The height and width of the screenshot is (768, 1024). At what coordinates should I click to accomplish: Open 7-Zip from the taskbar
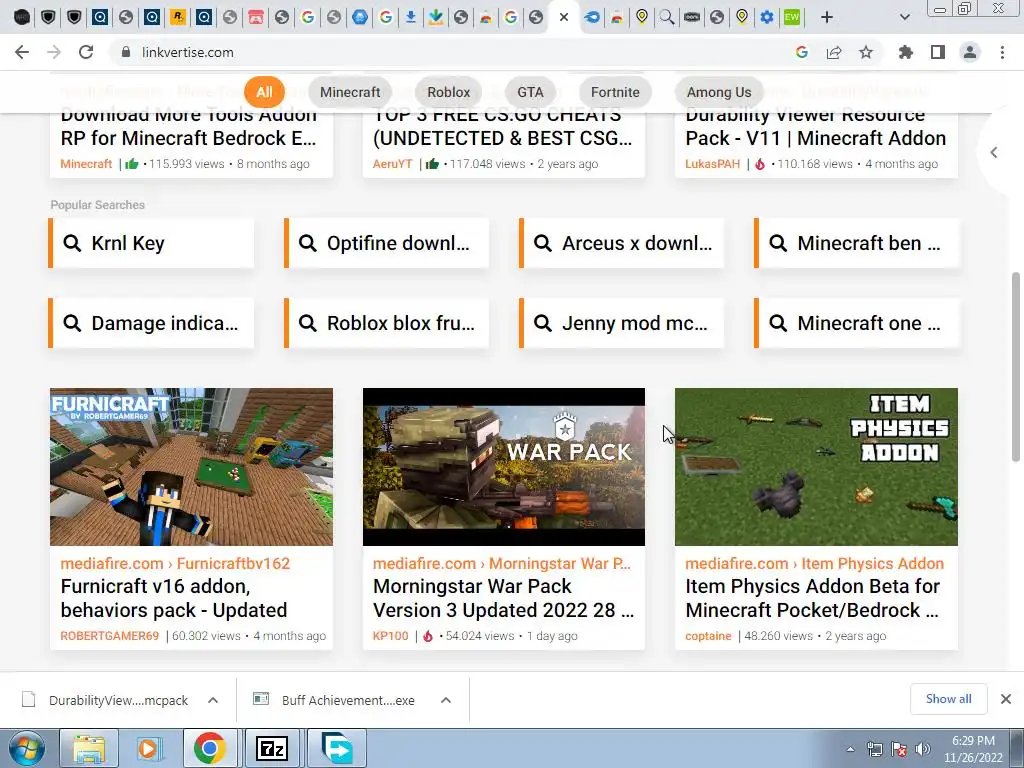click(x=272, y=748)
